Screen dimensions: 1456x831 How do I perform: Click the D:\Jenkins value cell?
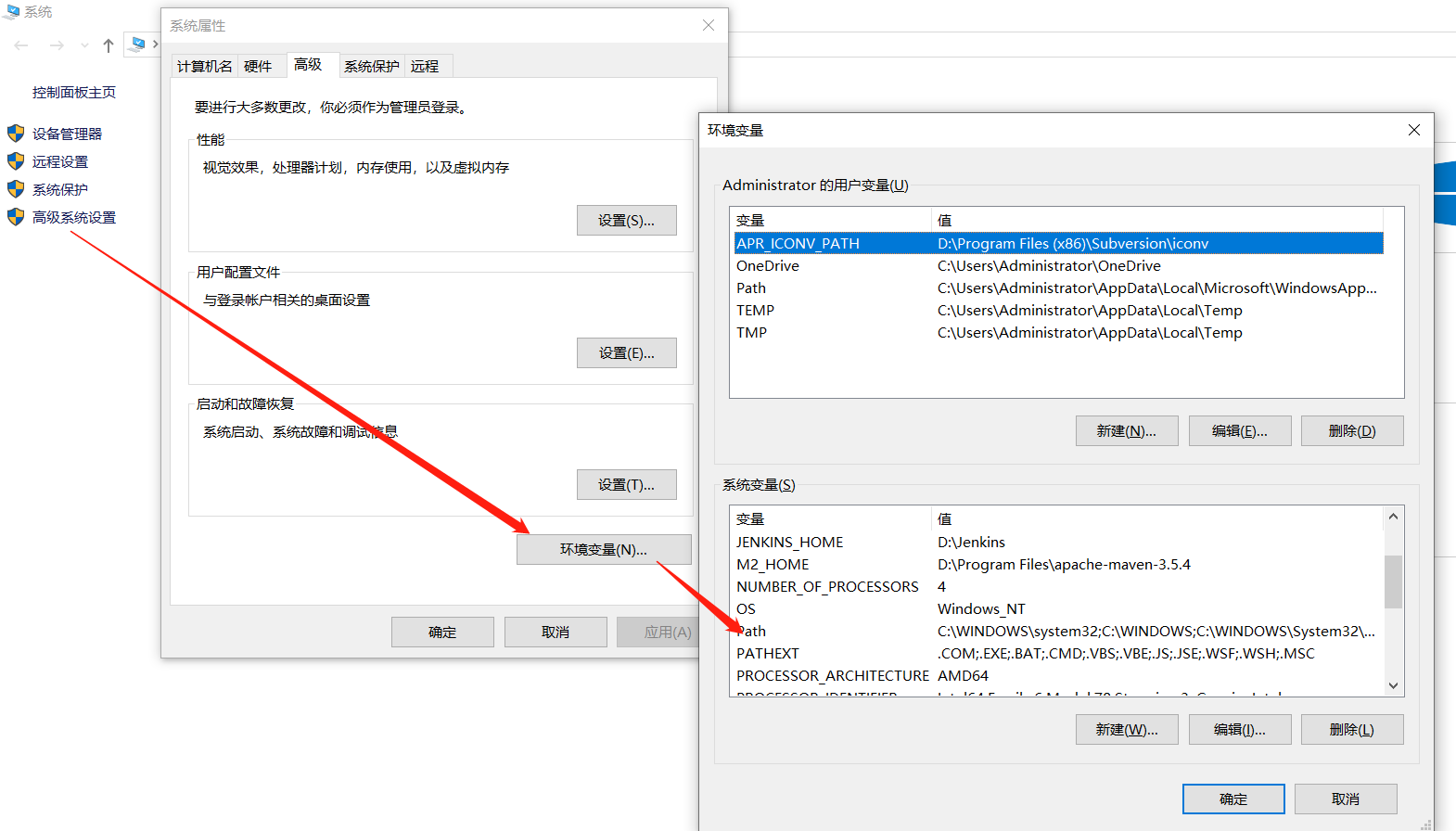971,542
